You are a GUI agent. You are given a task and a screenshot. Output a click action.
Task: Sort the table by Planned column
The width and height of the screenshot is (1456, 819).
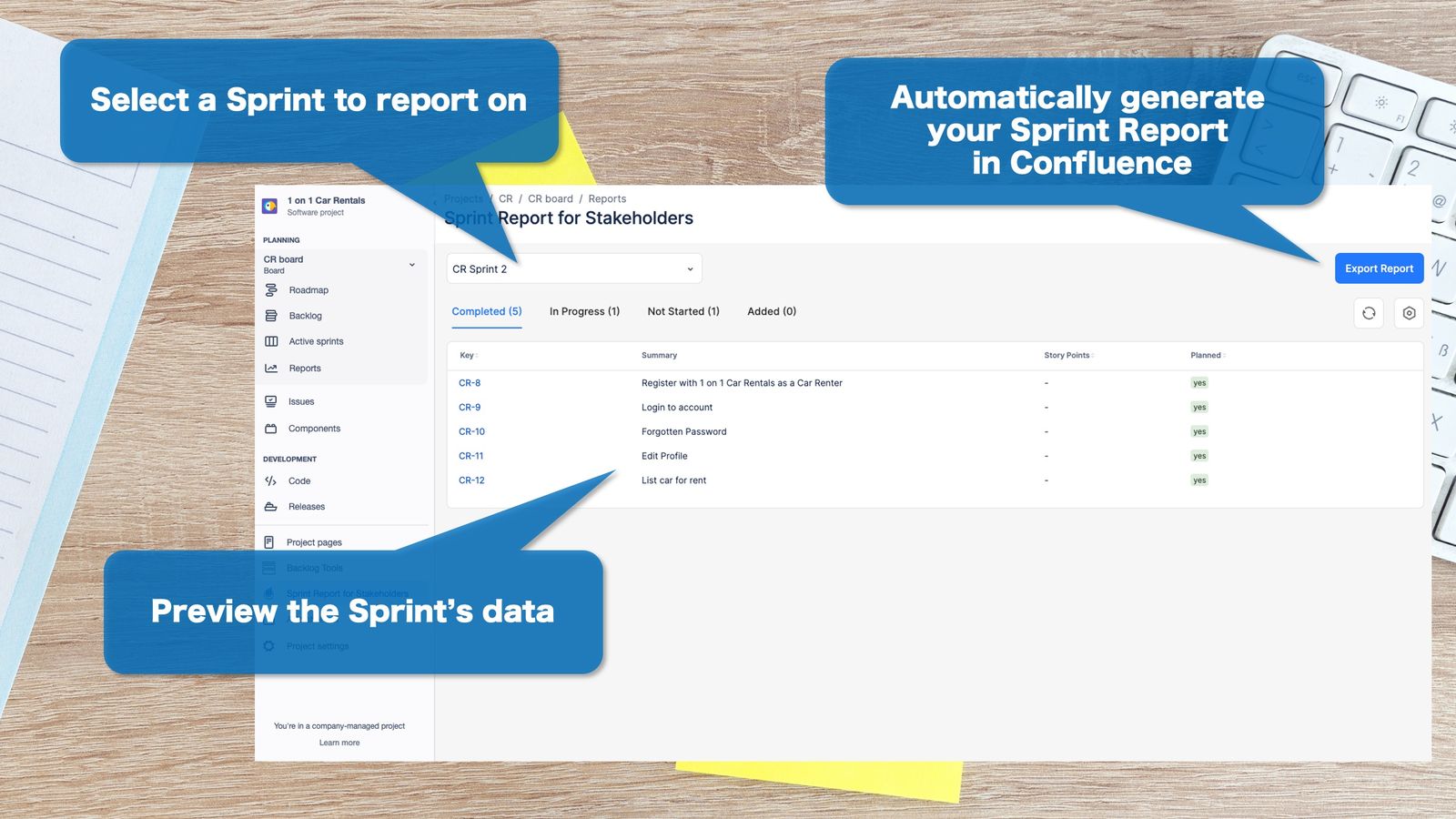1208,356
